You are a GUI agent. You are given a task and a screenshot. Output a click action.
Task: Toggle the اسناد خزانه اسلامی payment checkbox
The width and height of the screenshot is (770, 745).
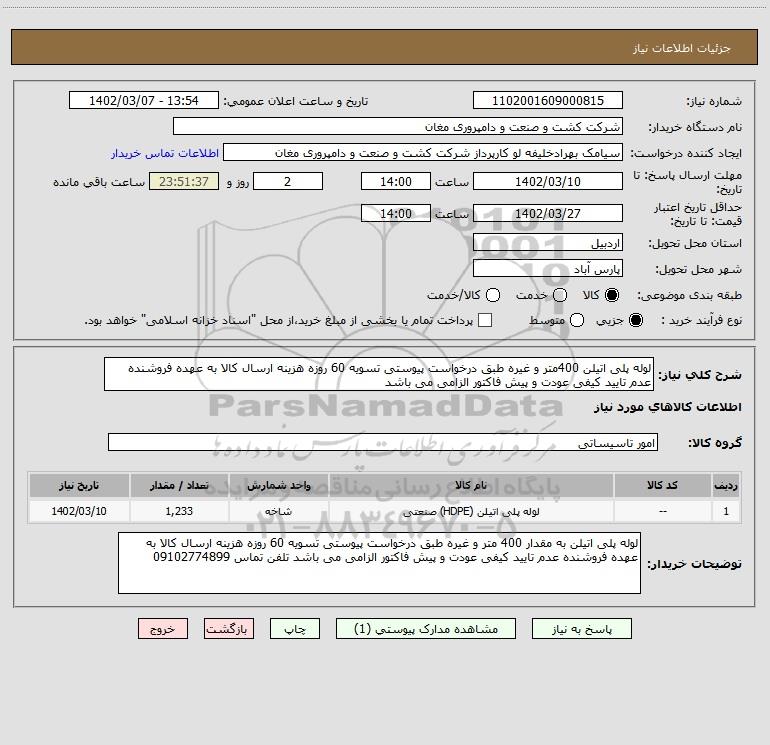pyautogui.click(x=485, y=320)
